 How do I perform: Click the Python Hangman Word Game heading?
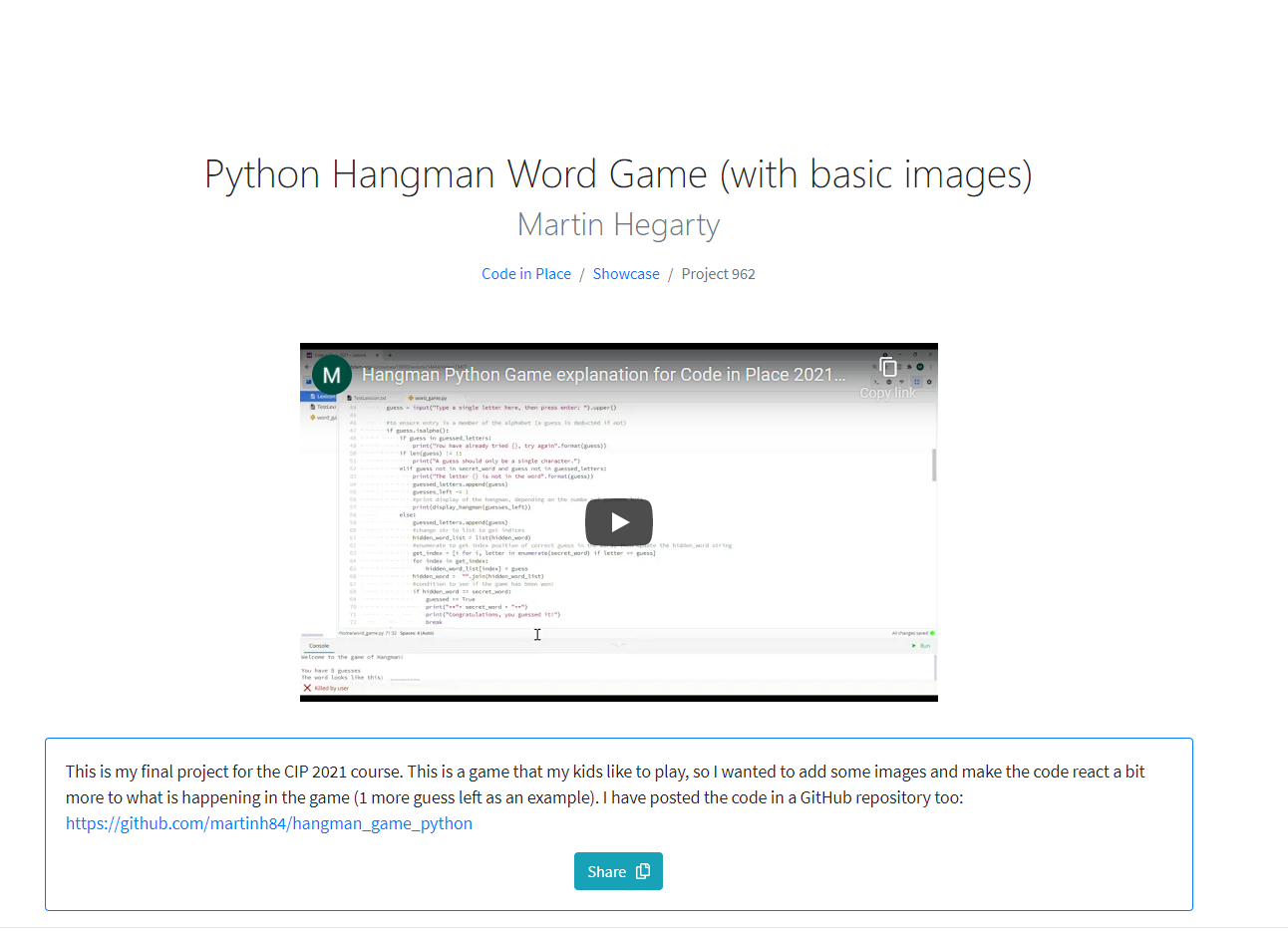click(618, 174)
